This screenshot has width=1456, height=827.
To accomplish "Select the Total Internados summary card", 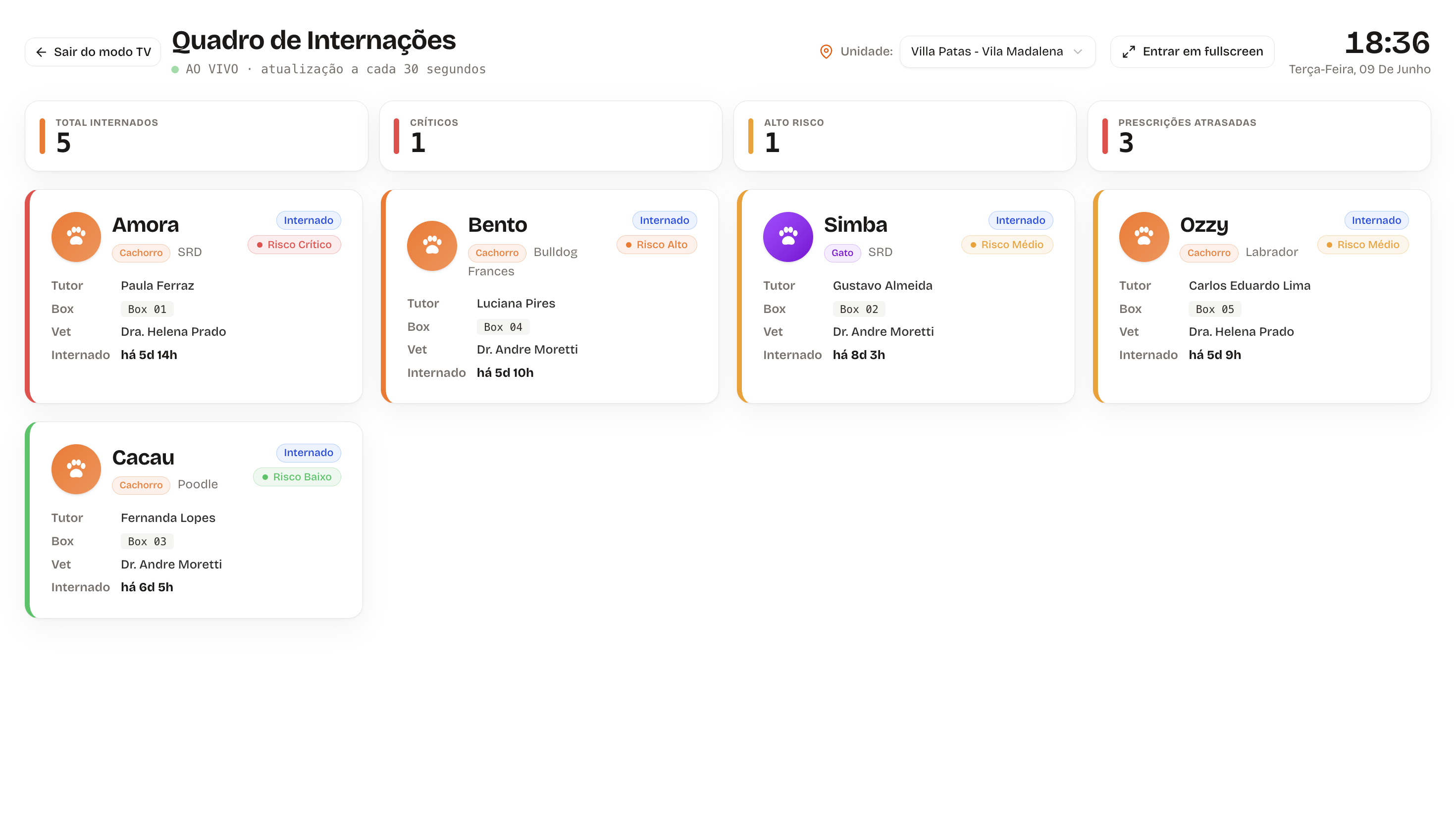I will (x=197, y=136).
